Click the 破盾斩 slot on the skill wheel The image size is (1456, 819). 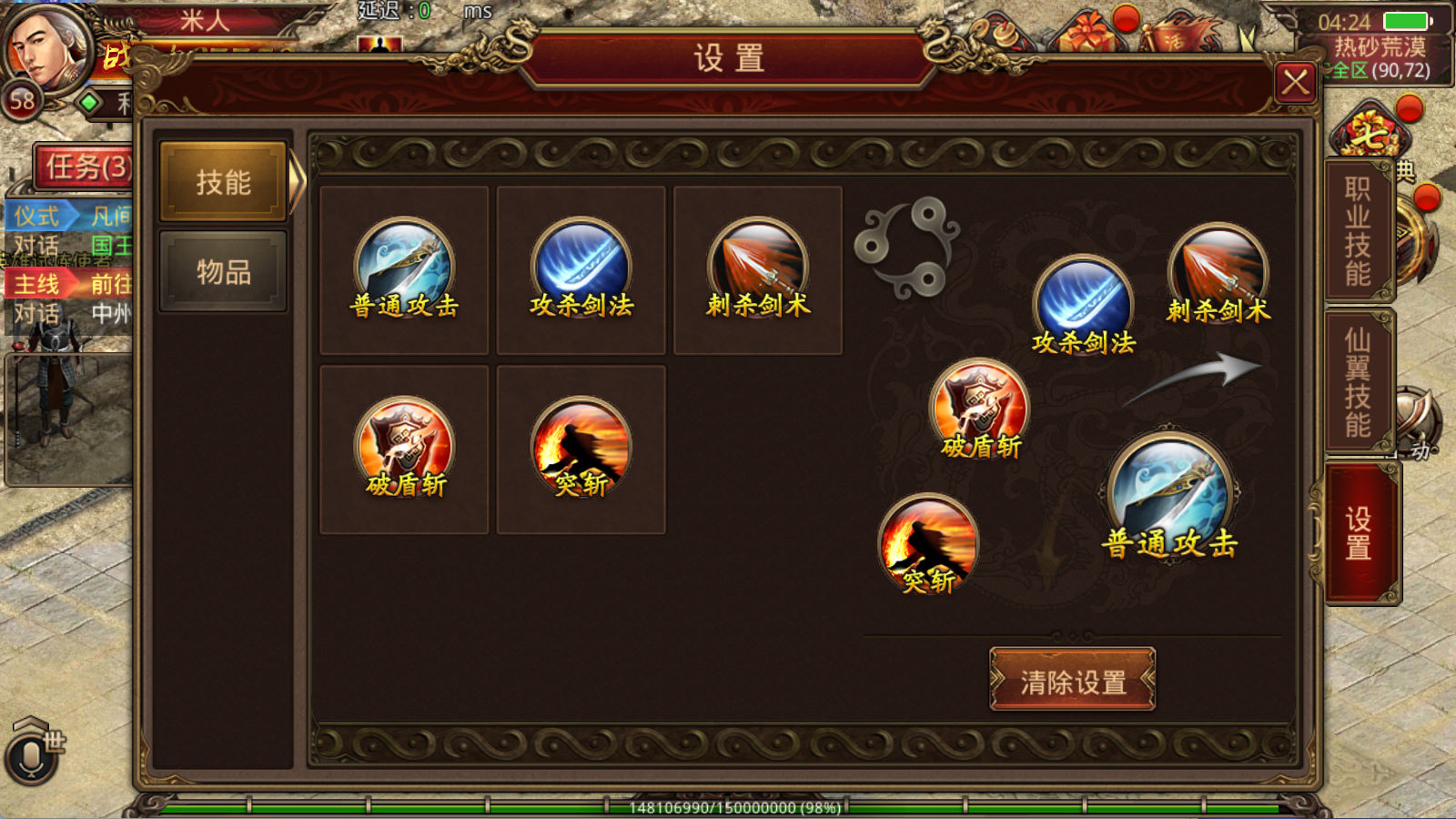(980, 409)
